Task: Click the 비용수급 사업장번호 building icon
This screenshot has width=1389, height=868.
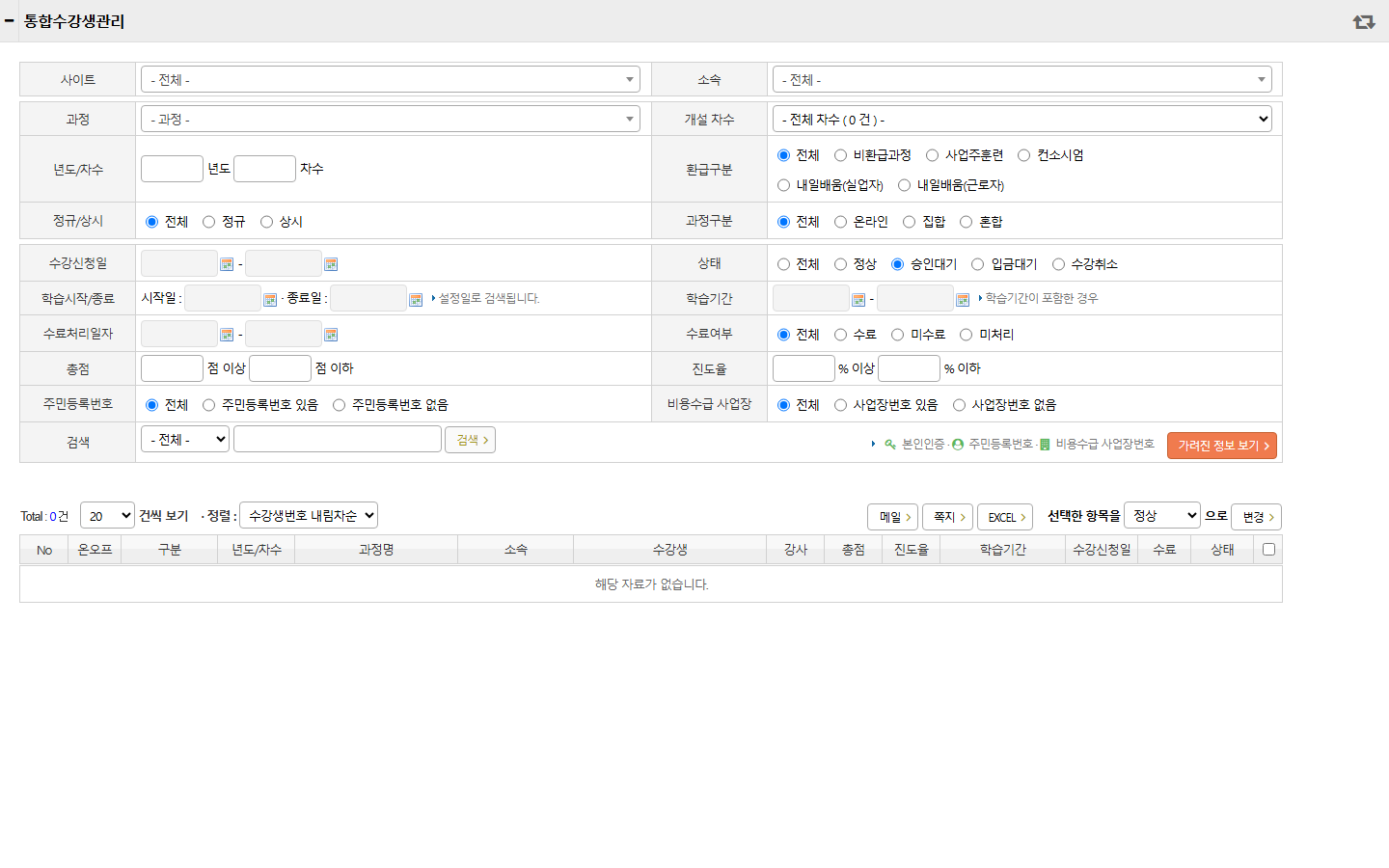Action: point(1045,445)
